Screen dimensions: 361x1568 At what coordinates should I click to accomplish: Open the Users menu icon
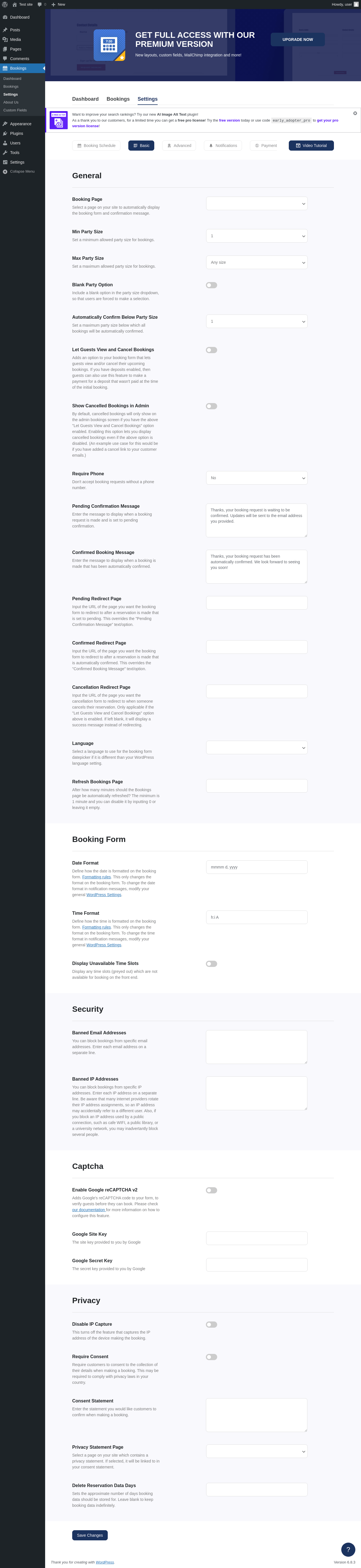pos(5,143)
